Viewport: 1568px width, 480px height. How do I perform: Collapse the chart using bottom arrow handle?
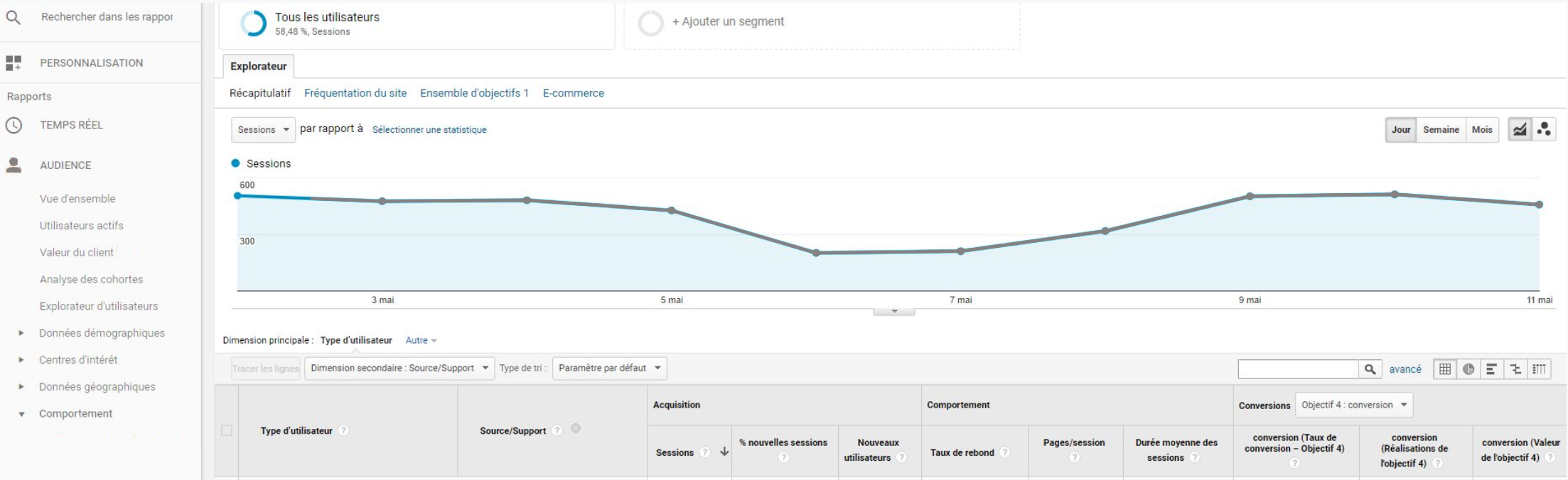(x=894, y=311)
